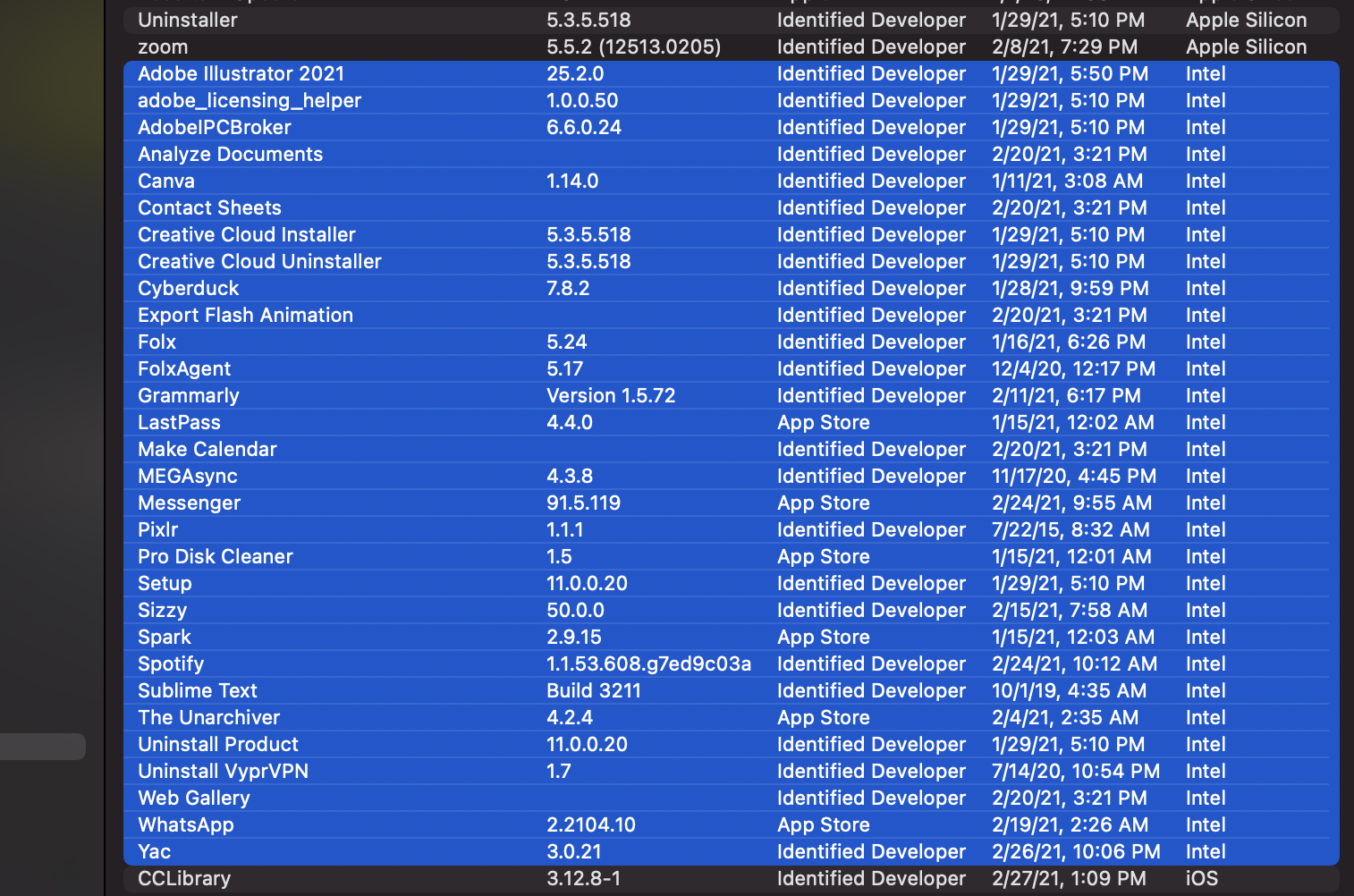Click the Messenger application row

732,503
